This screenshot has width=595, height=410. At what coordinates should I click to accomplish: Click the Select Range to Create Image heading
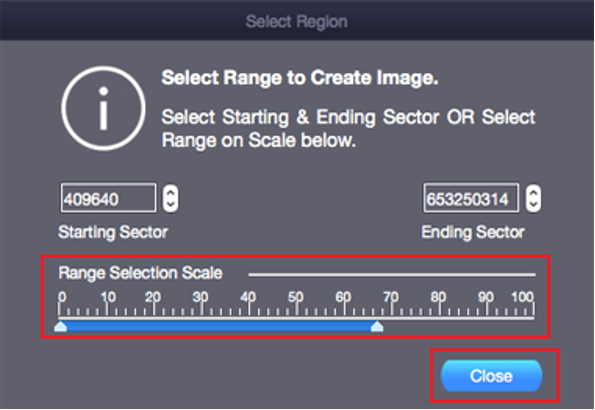tap(300, 78)
